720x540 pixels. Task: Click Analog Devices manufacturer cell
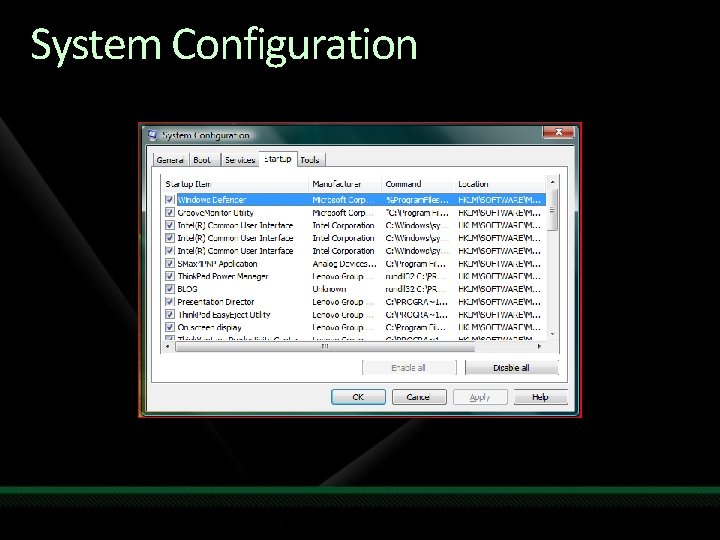(344, 264)
